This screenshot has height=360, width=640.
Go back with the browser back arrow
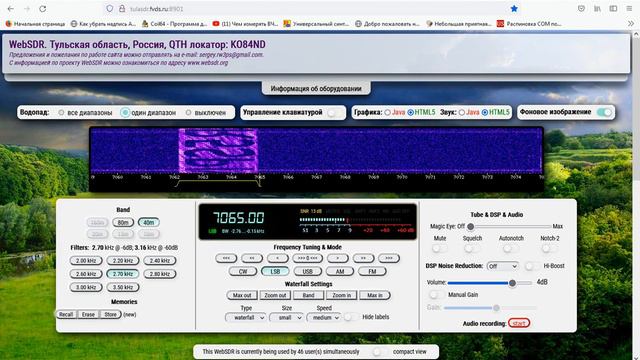click(11, 9)
